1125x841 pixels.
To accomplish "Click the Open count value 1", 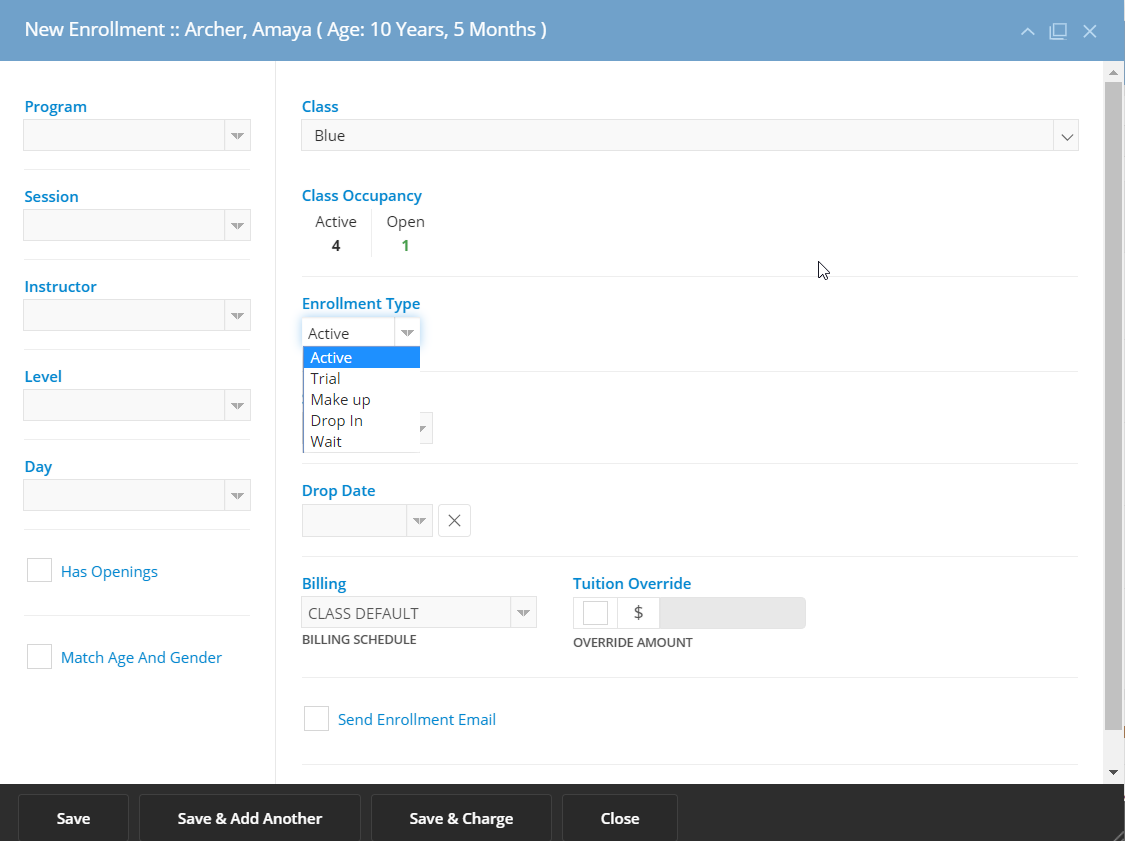I will click(405, 245).
